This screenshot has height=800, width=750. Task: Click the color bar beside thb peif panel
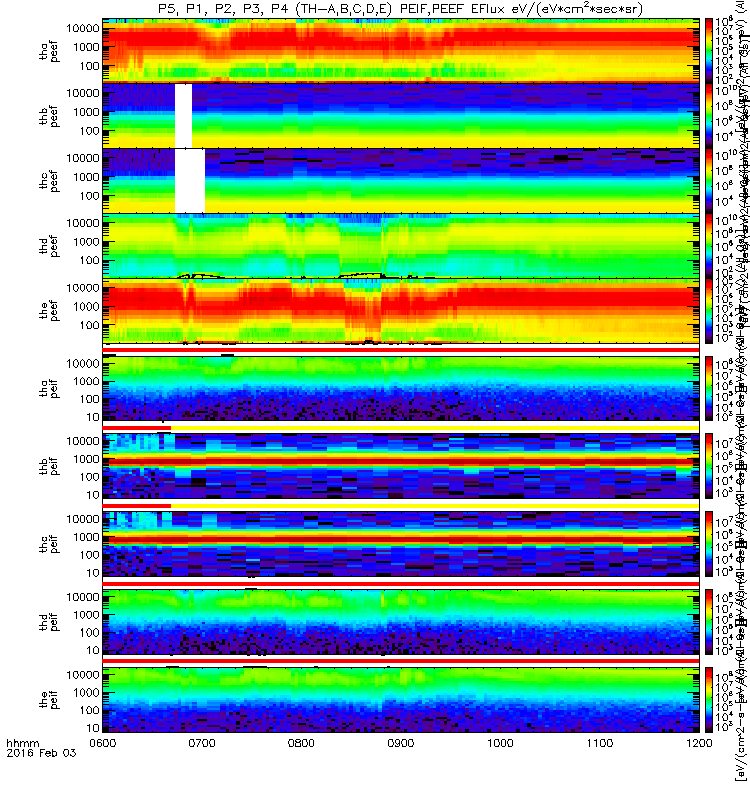pyautogui.click(x=709, y=466)
